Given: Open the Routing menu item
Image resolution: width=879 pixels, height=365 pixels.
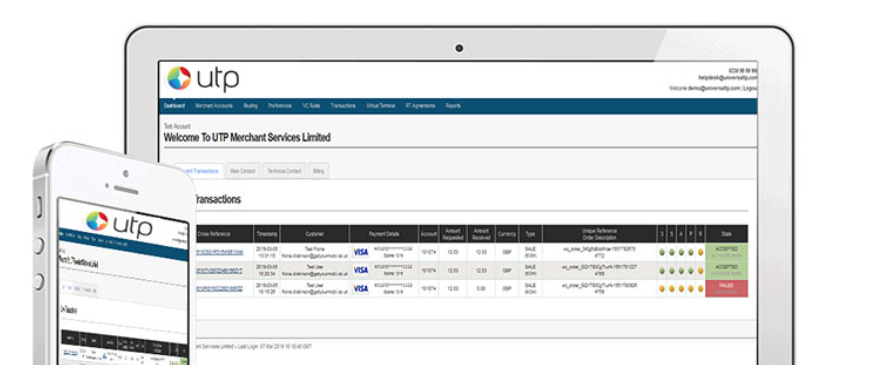Looking at the screenshot, I should tap(251, 106).
